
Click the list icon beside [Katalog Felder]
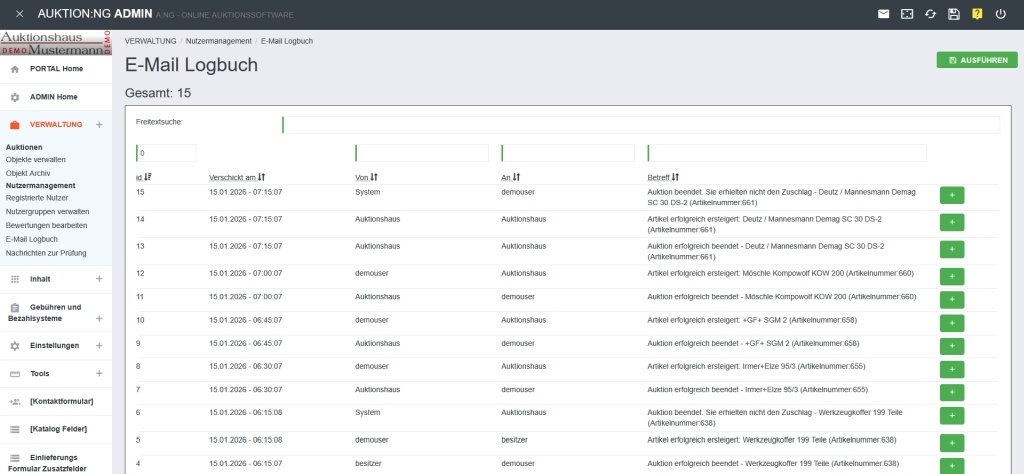click(x=15, y=430)
